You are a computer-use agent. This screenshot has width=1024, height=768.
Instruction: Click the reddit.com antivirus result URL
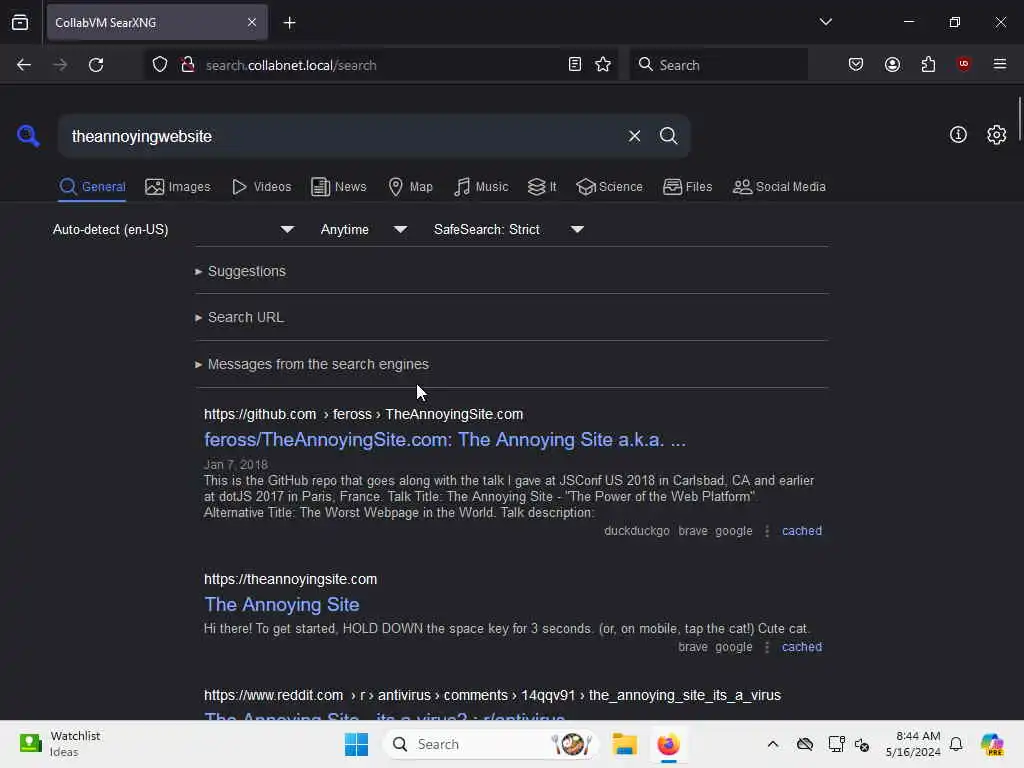coord(492,696)
